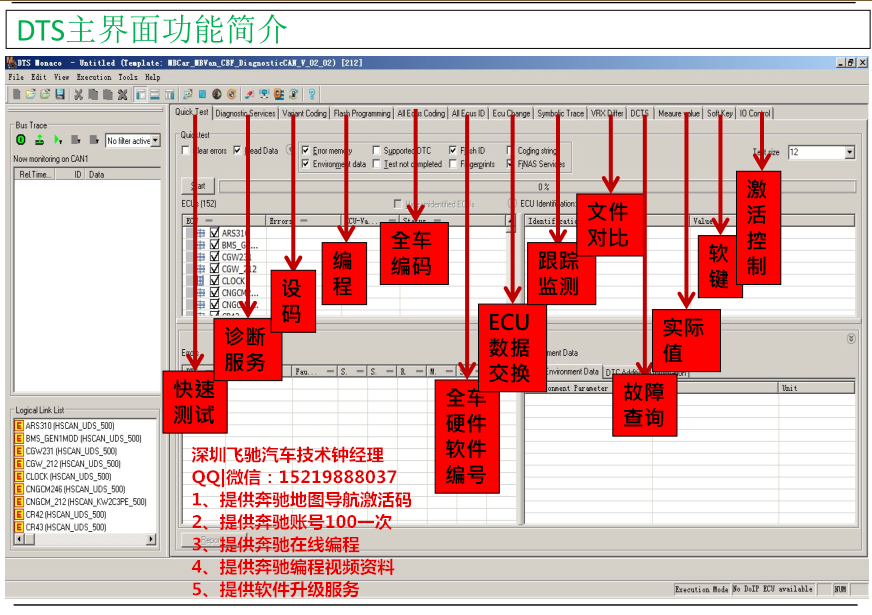Click the E icon beside CR43 link
This screenshot has height=615, width=872.
[x=19, y=527]
